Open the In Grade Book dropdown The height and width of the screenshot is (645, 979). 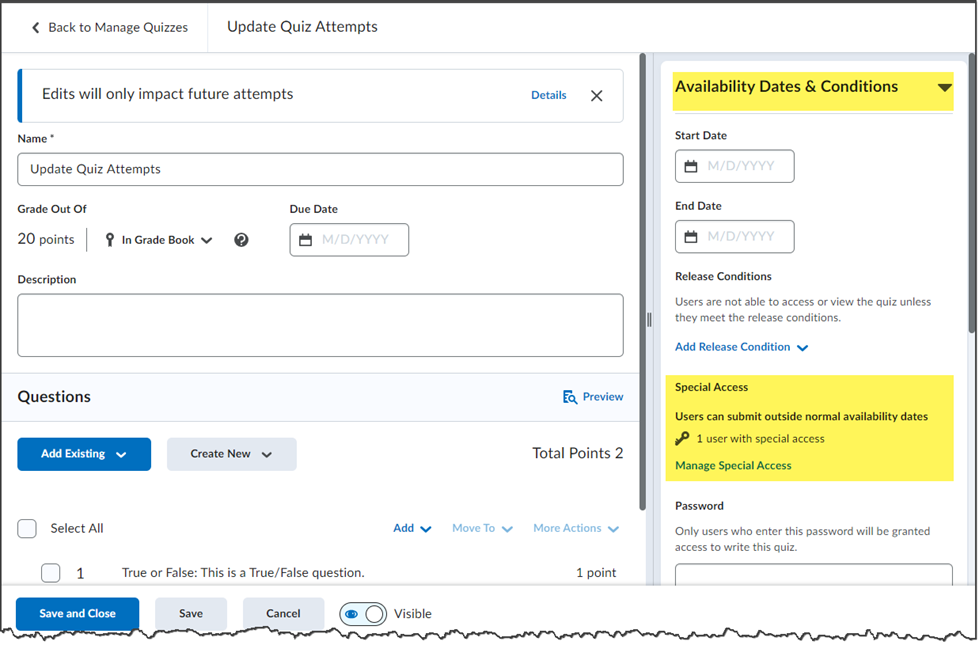click(160, 240)
